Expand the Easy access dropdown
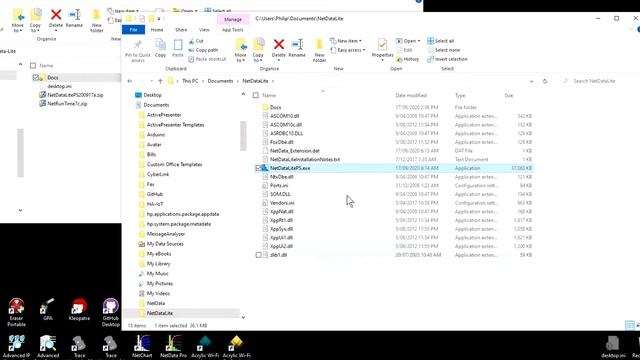 point(364,50)
